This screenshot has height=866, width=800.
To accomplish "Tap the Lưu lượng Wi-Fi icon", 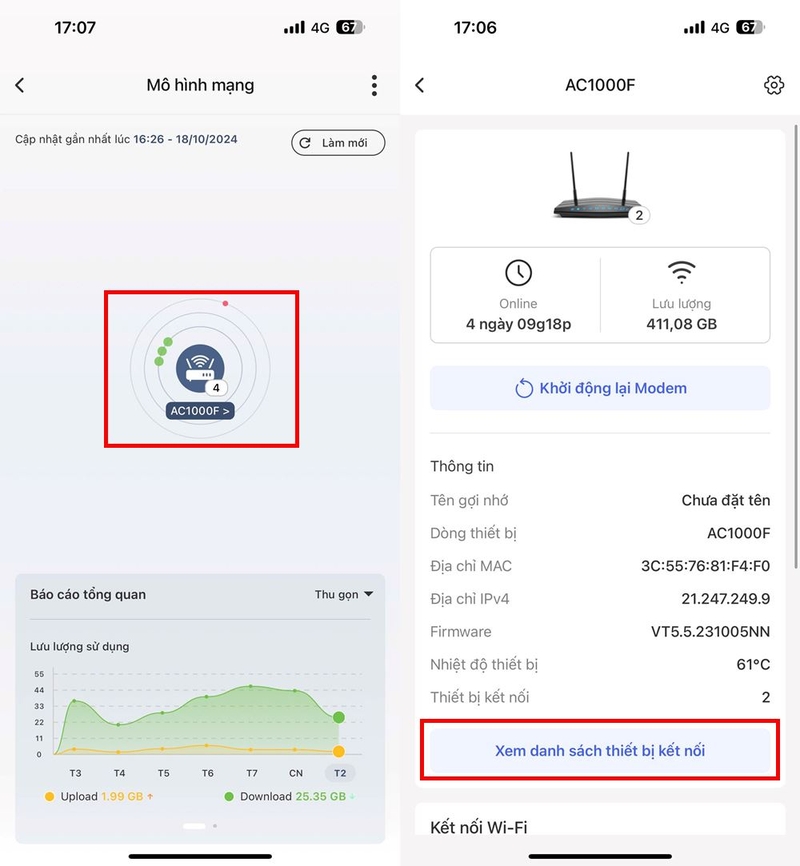I will click(682, 272).
